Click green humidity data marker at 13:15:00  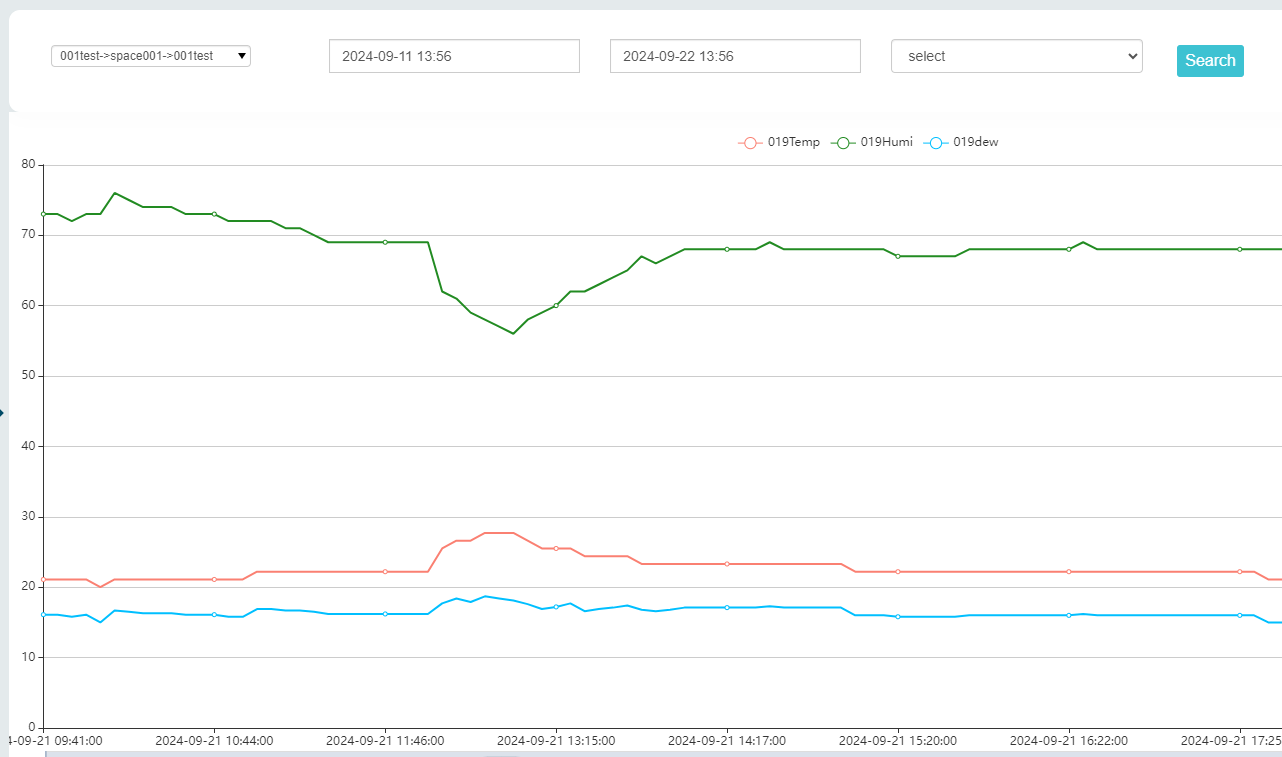pos(556,305)
